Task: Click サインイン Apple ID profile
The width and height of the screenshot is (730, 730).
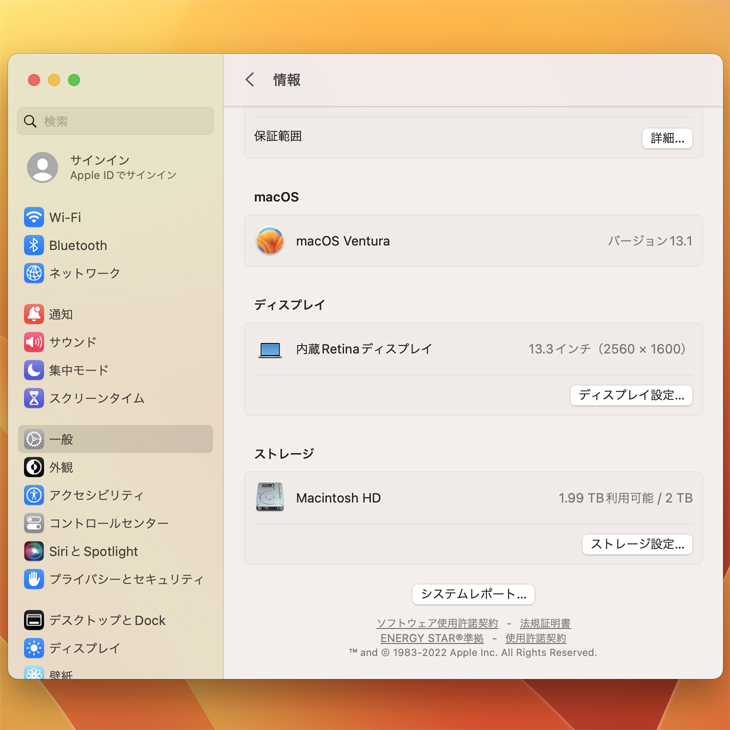Action: click(x=100, y=167)
